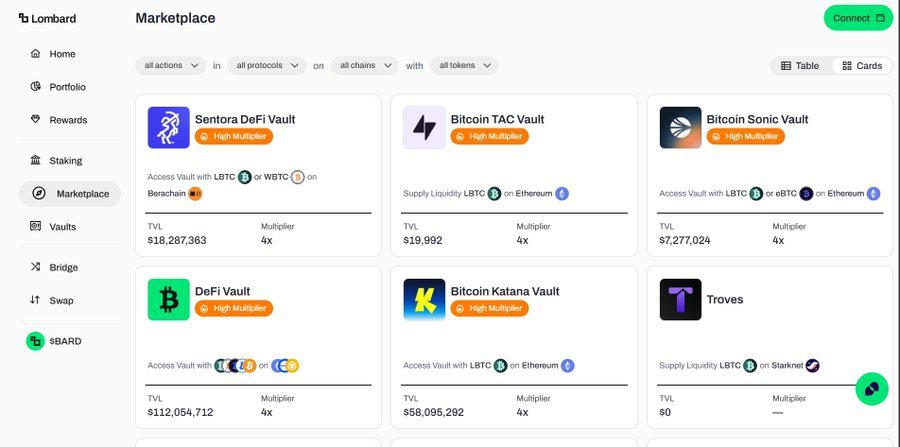This screenshot has width=900, height=447.
Task: Click the stacked chain icons in DeFi Vault
Action: coord(285,366)
